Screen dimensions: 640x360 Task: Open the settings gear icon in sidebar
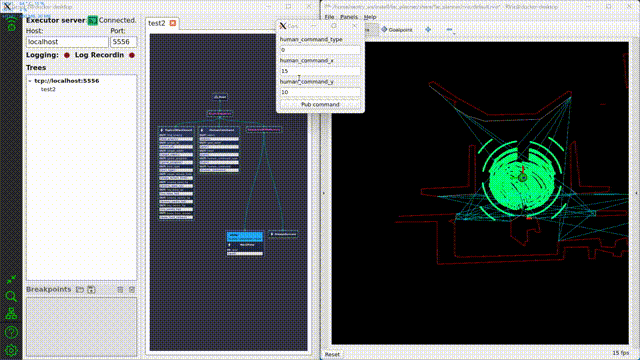point(11,350)
